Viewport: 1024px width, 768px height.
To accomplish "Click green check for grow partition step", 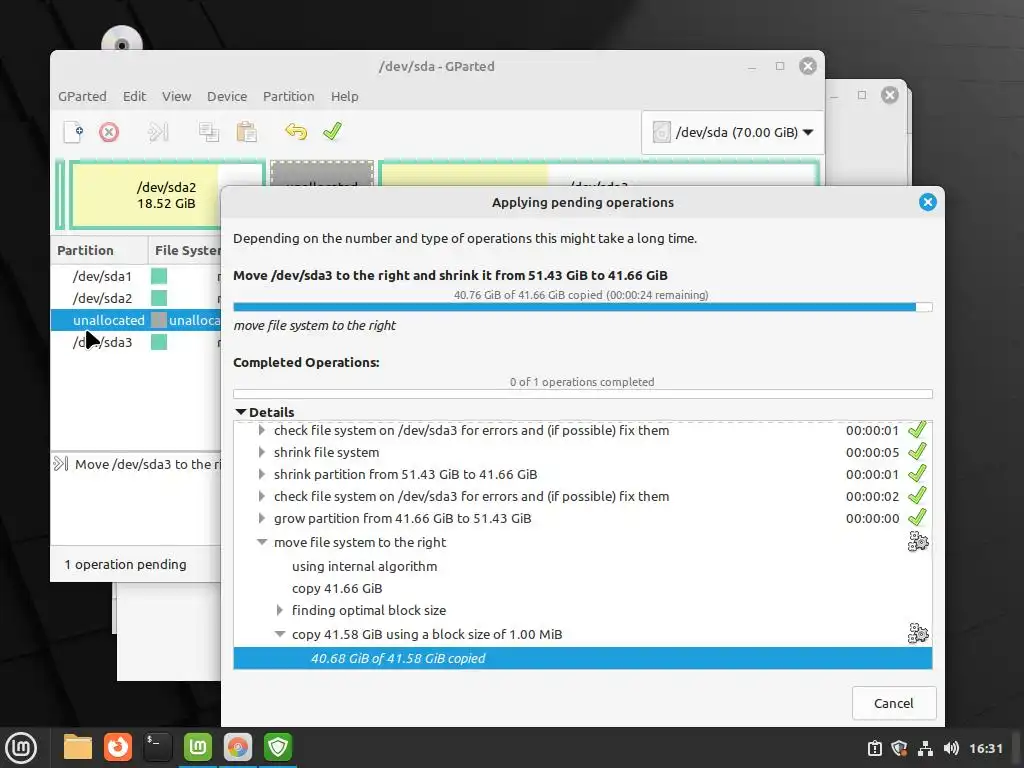I will tap(917, 518).
